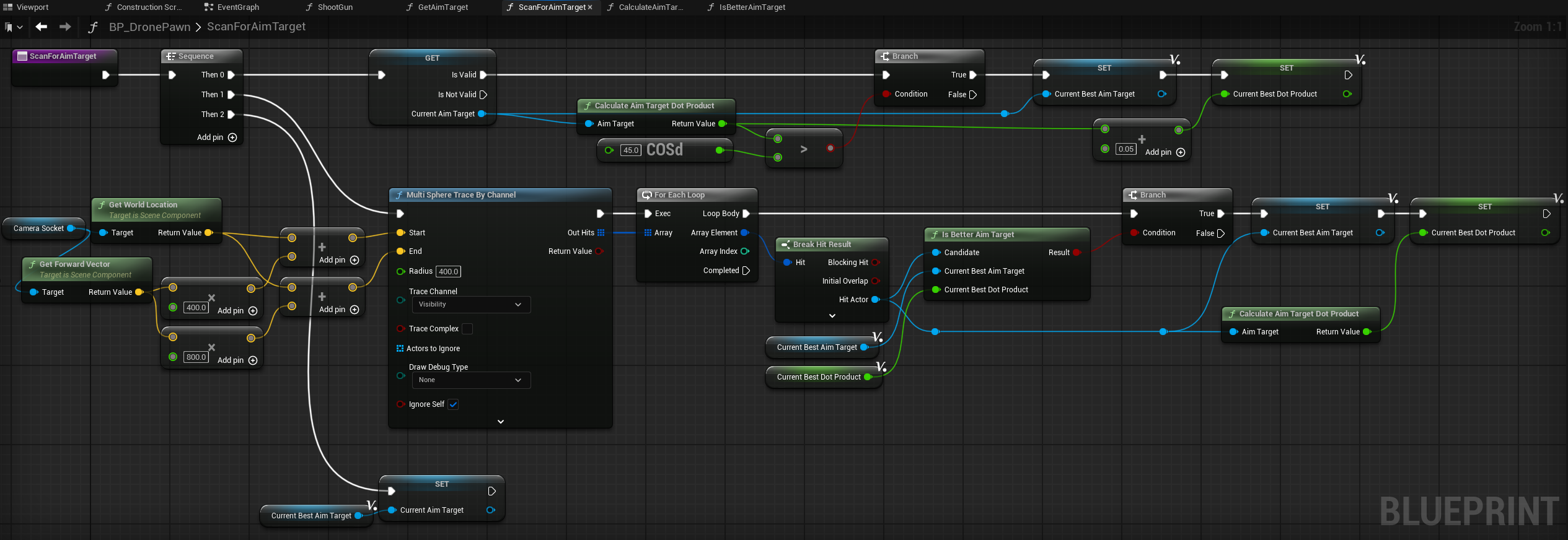Screen dimensions: 1568x540
Task: Edit the 800.0 multiplier value
Action: (196, 357)
